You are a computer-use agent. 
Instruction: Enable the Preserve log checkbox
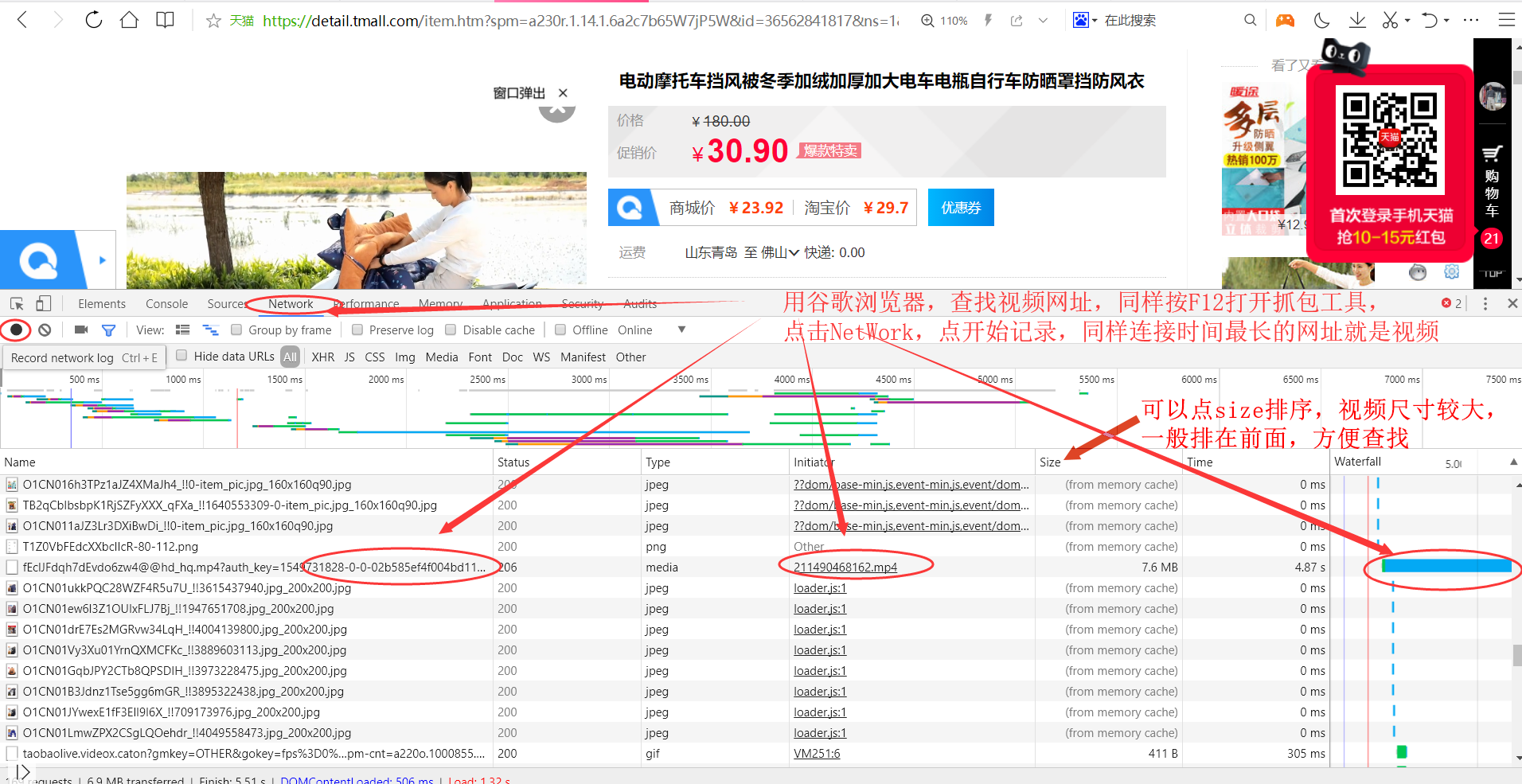click(357, 330)
